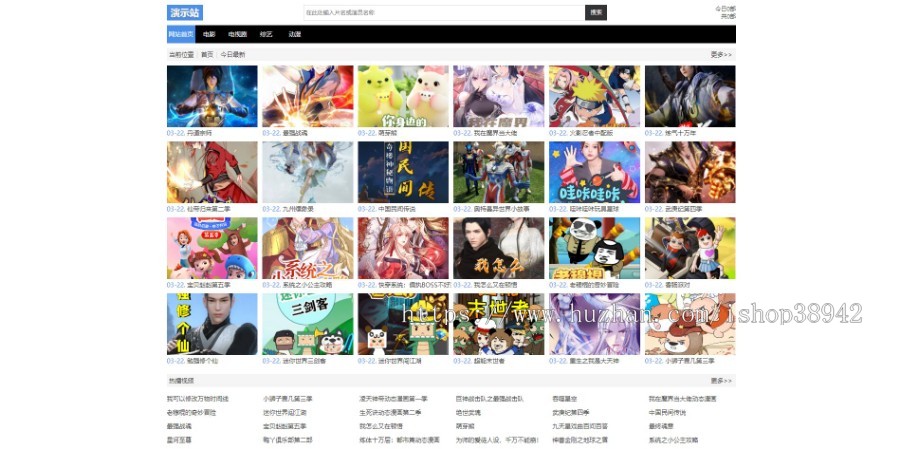Open the 末世者 cartoon zombies thumbnail
Screen dimensions: 900x449
(x=499, y=324)
